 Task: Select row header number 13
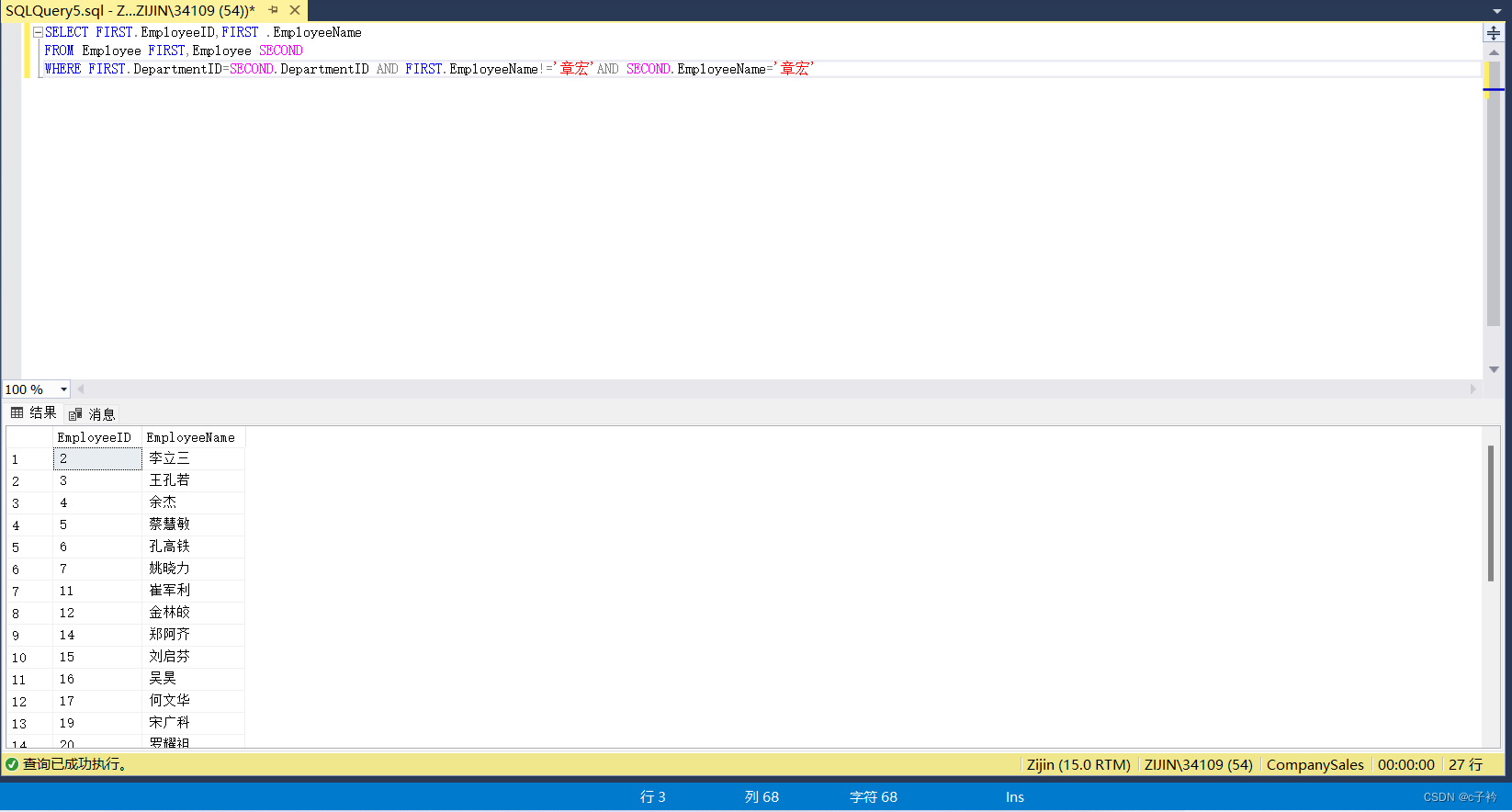[29, 723]
